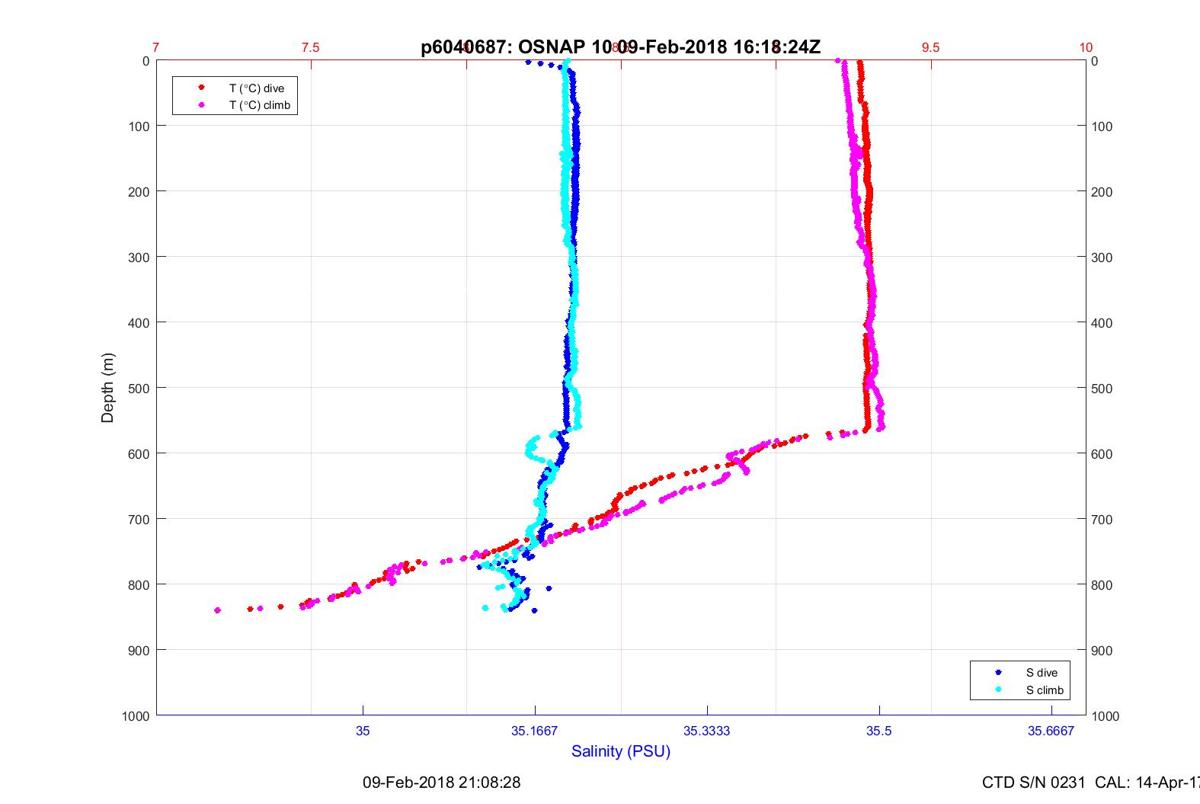Screen dimensions: 1200x804
Task: Select the 'T (°C) dive' legend label
Action: [x=257, y=88]
